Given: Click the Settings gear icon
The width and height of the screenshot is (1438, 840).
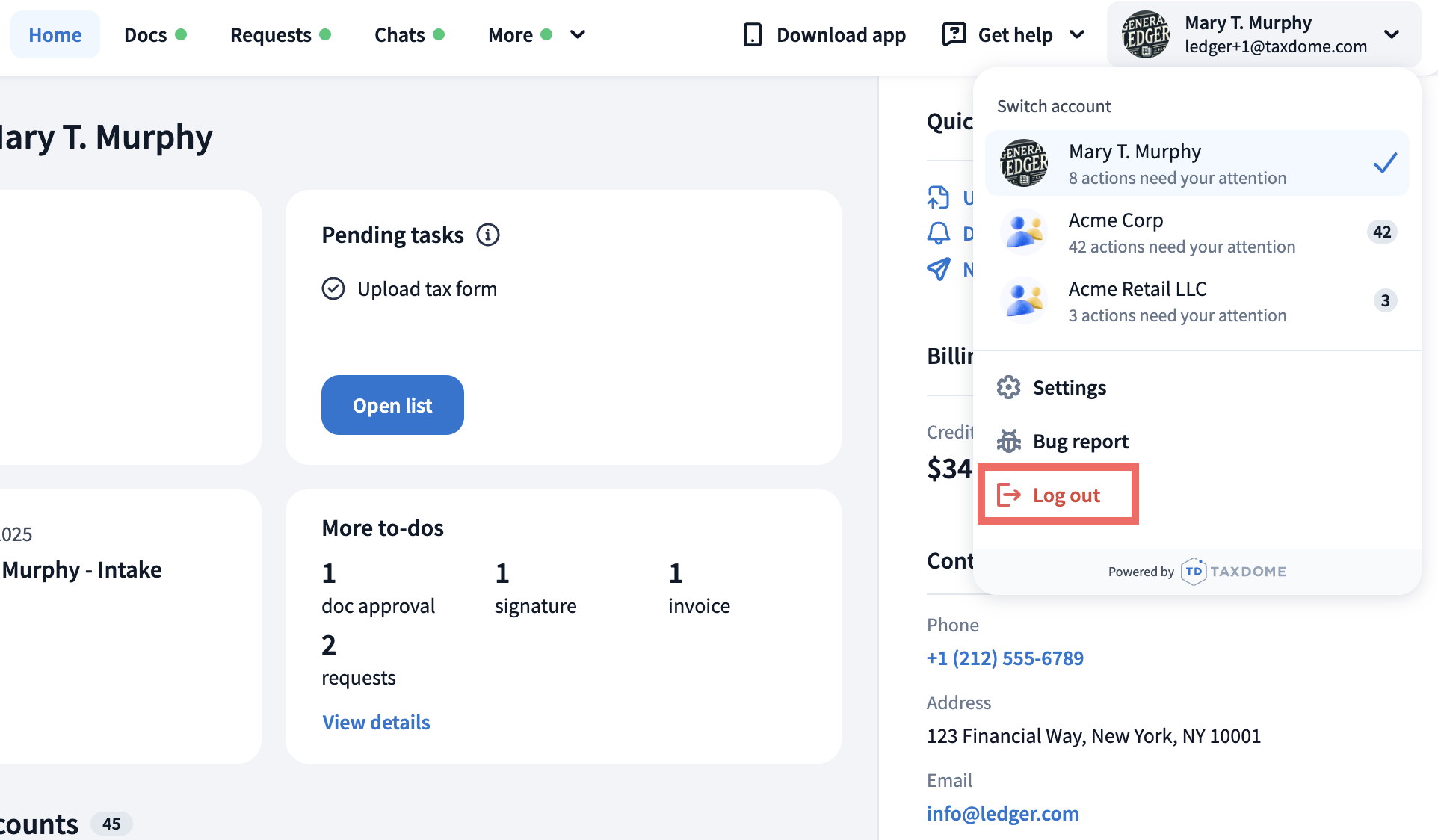Looking at the screenshot, I should (1008, 387).
